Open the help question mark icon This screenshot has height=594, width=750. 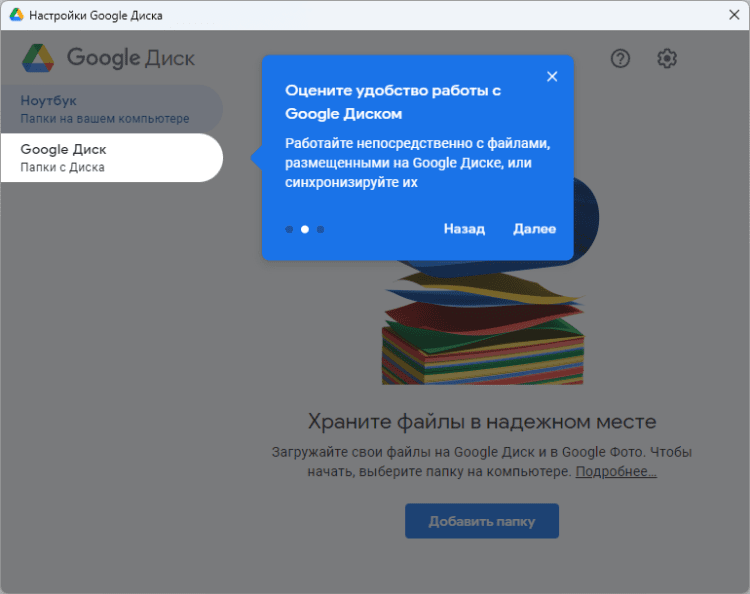coord(620,58)
